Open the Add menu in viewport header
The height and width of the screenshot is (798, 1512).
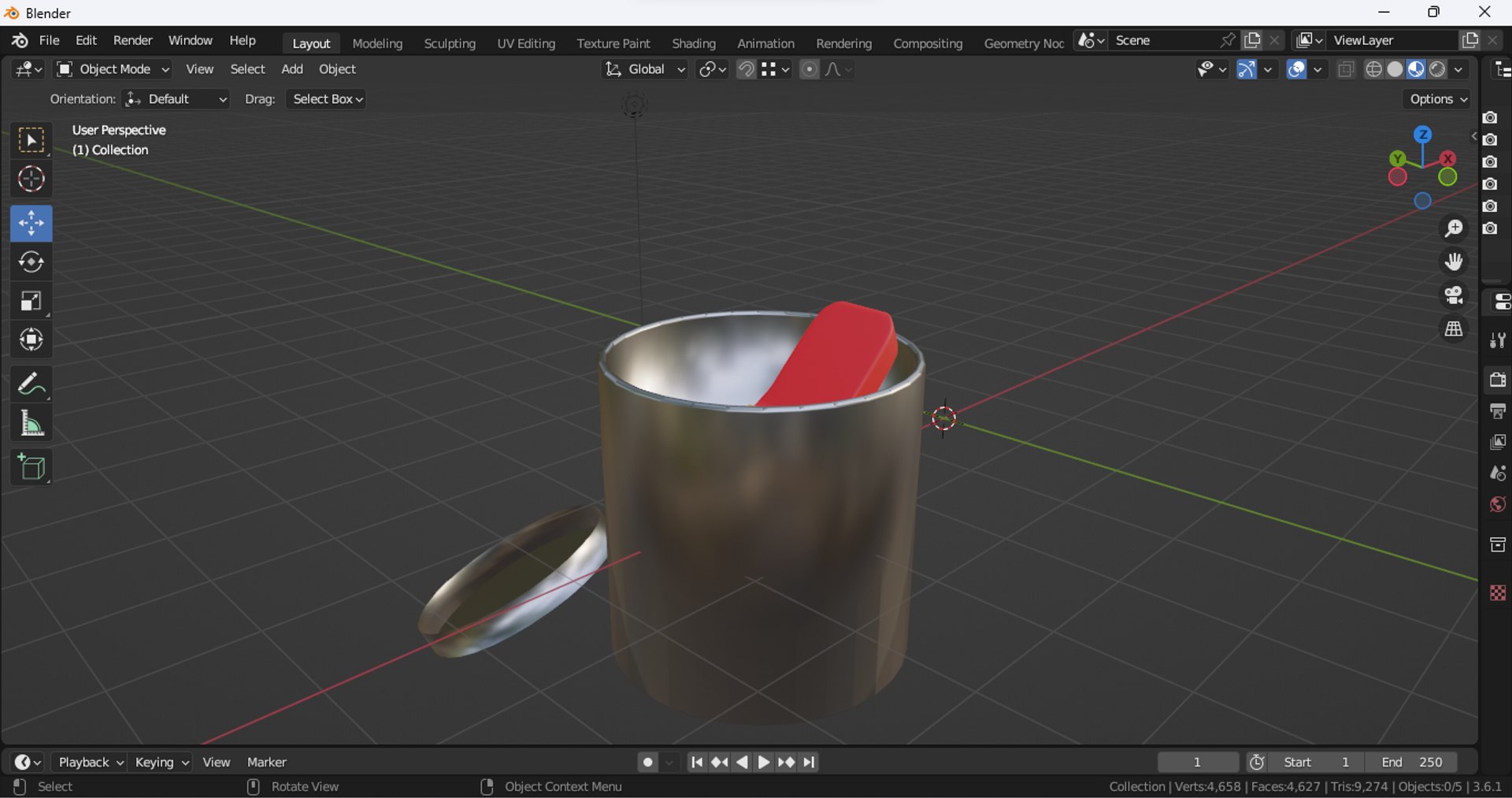click(292, 69)
